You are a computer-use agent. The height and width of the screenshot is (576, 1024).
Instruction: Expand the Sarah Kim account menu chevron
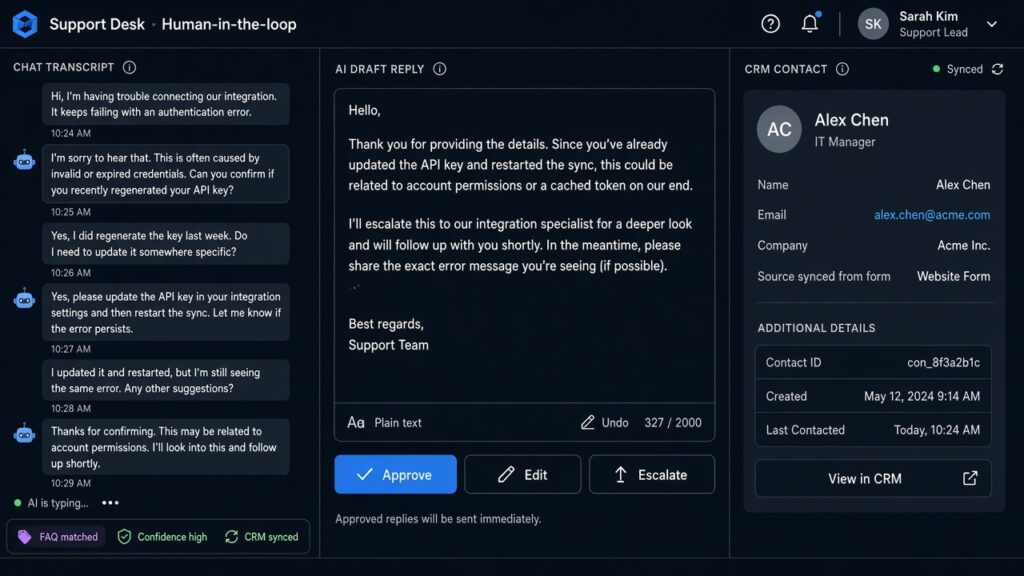pos(991,24)
